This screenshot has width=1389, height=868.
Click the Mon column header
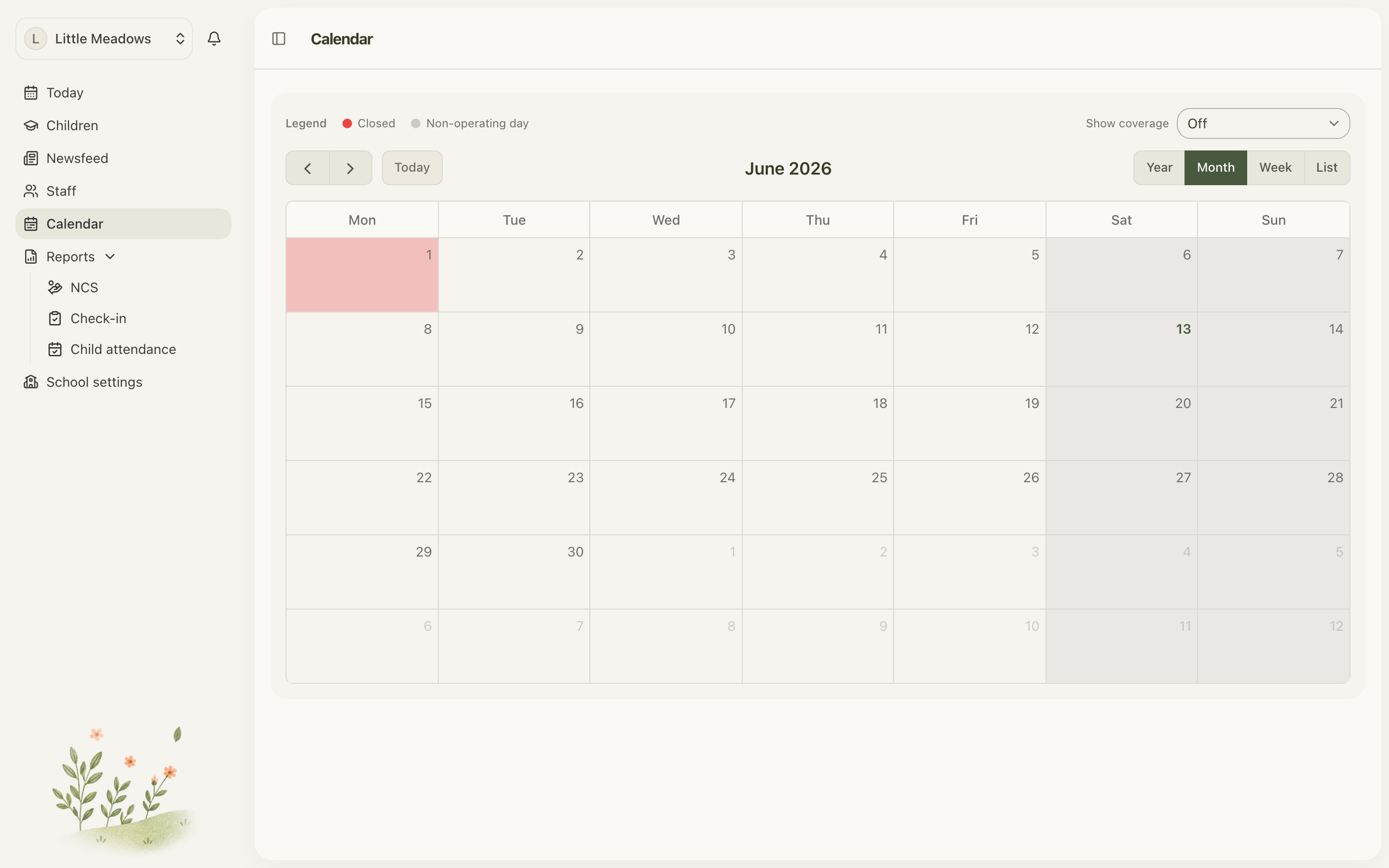click(362, 220)
